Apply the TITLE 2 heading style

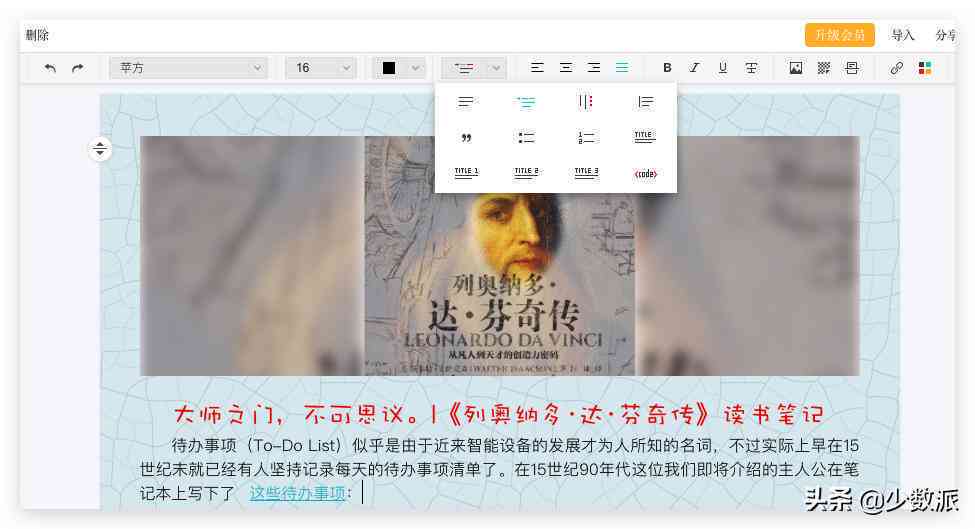coord(526,173)
